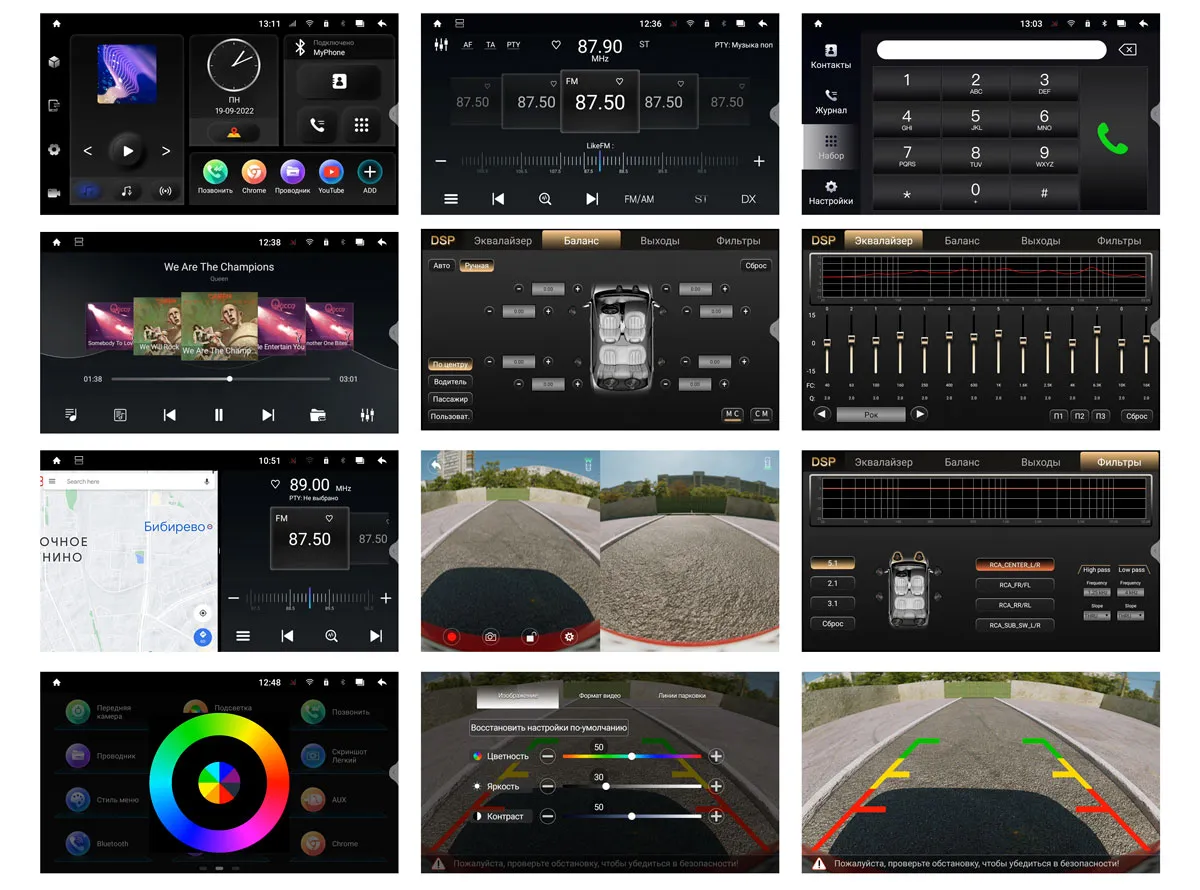Viewport: 1200px width, 890px height.
Task: Click Восстановить настройки по-умолчанию button
Action: 549,728
